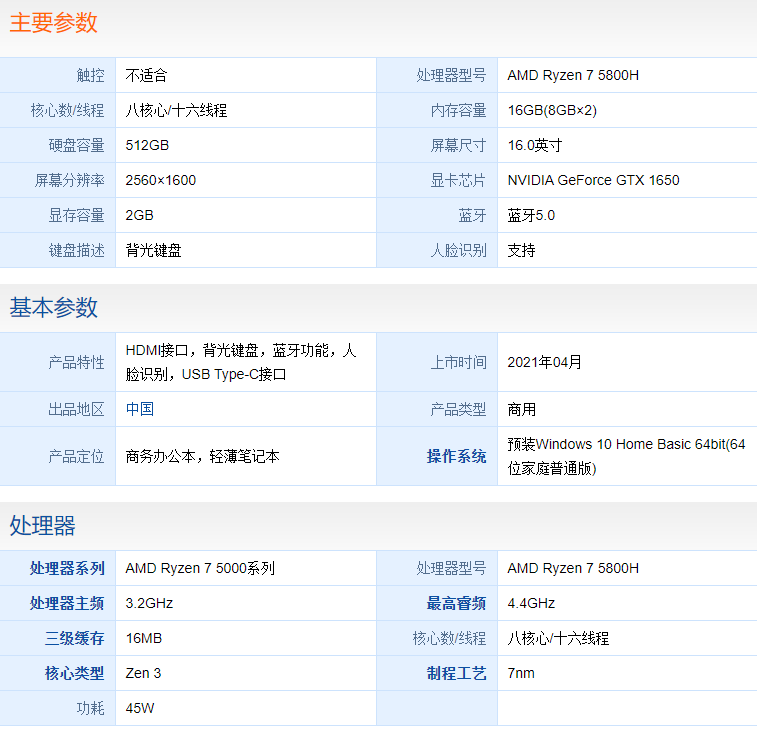Open the 处理器系列 parameter link

point(67,568)
